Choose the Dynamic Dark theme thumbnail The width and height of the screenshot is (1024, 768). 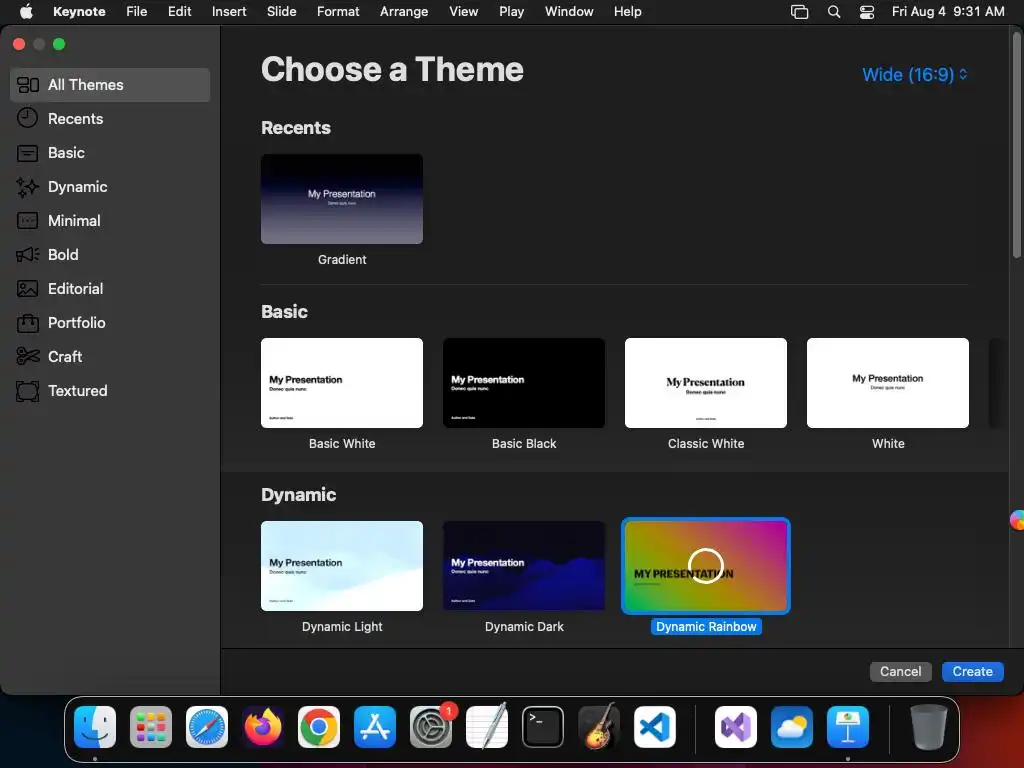tap(524, 566)
